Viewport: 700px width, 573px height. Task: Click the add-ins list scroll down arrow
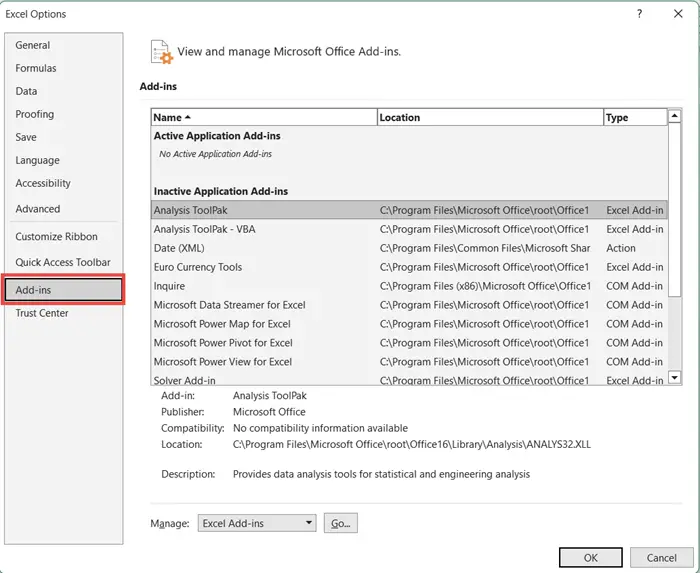pyautogui.click(x=675, y=378)
